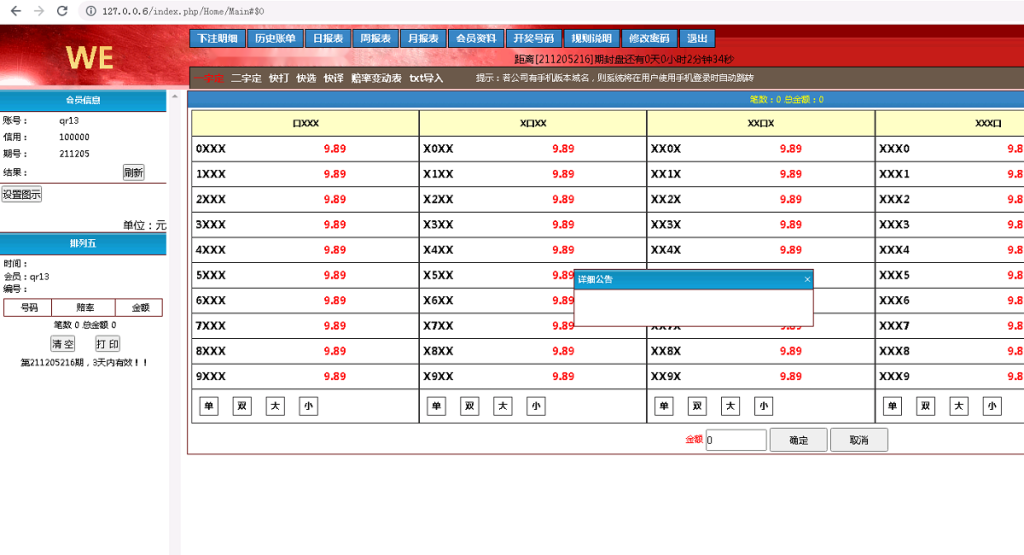Switch to the 二字定 tab
Screen dimensions: 1024x555
point(245,78)
